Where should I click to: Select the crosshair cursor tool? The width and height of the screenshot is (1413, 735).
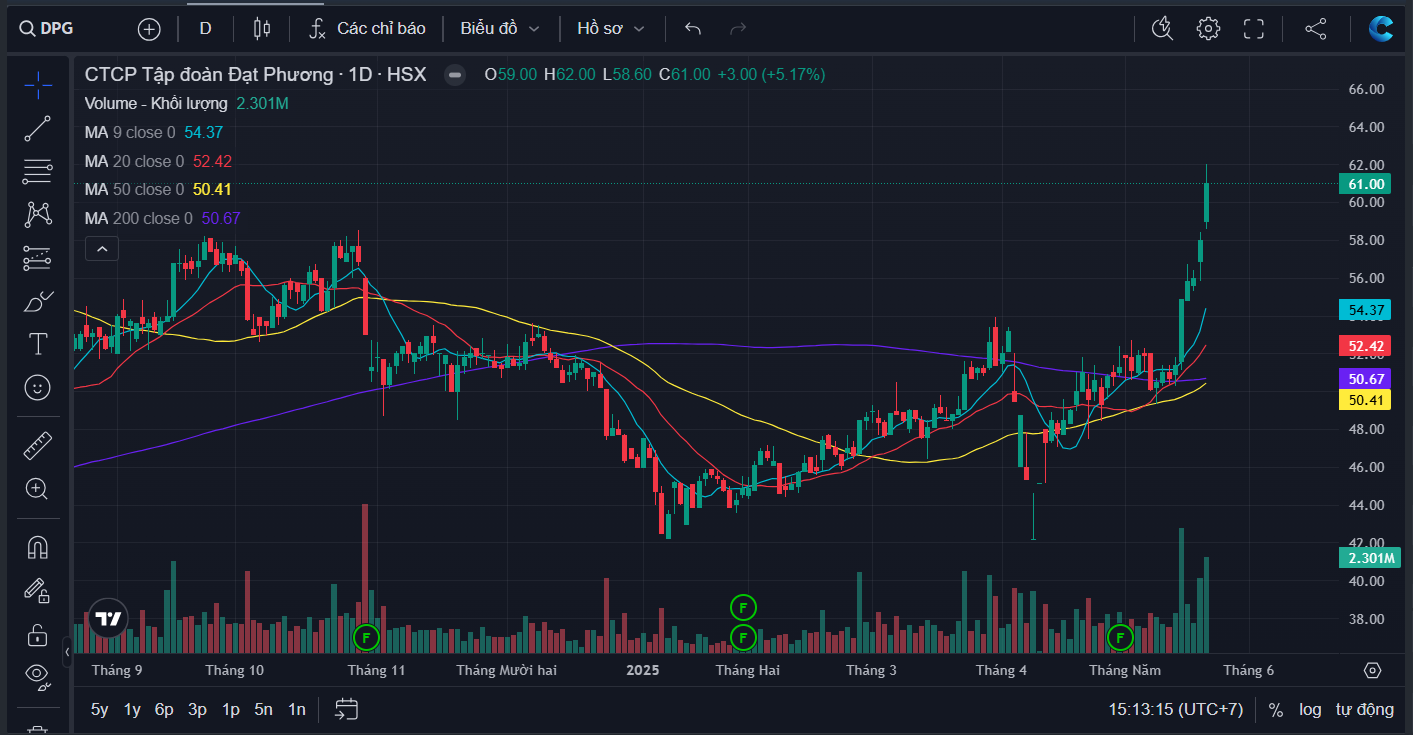[38, 85]
